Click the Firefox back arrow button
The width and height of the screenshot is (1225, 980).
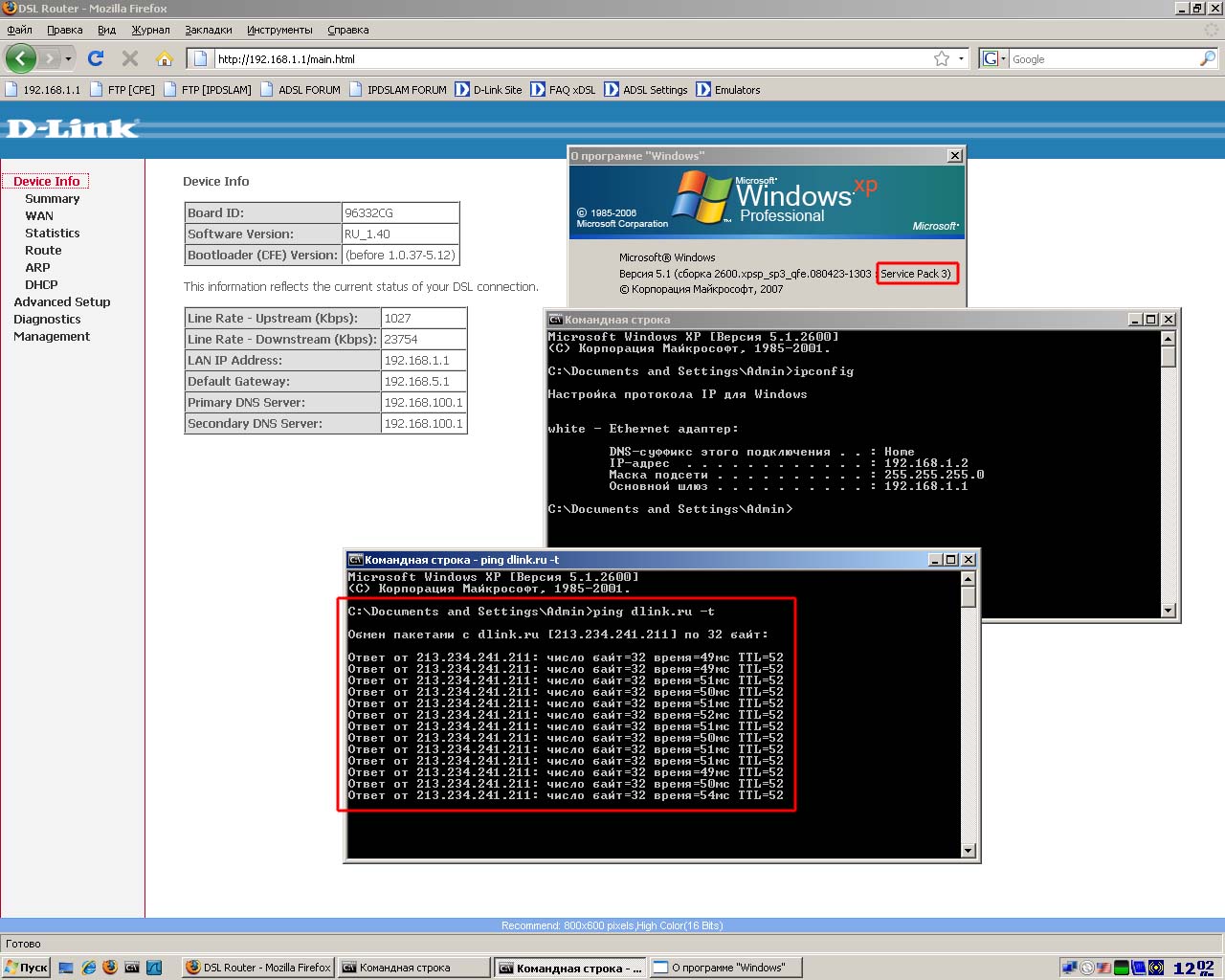click(x=21, y=58)
